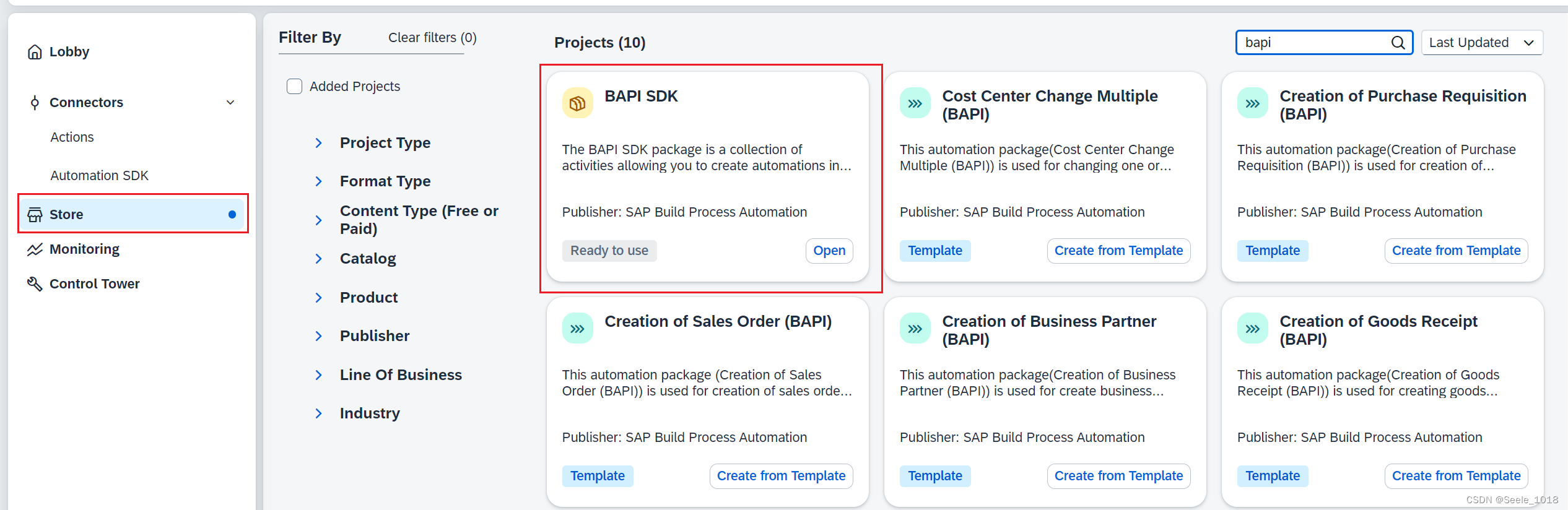The height and width of the screenshot is (510, 1568).
Task: Expand the Project Type filter
Action: 318,143
